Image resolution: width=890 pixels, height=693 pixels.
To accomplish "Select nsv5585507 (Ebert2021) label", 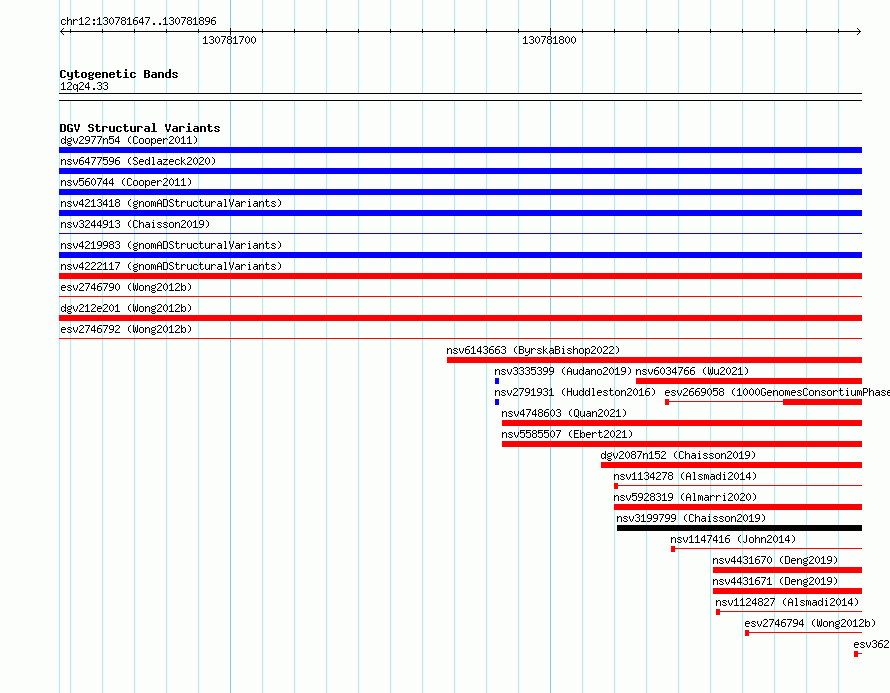I will pyautogui.click(x=567, y=434).
